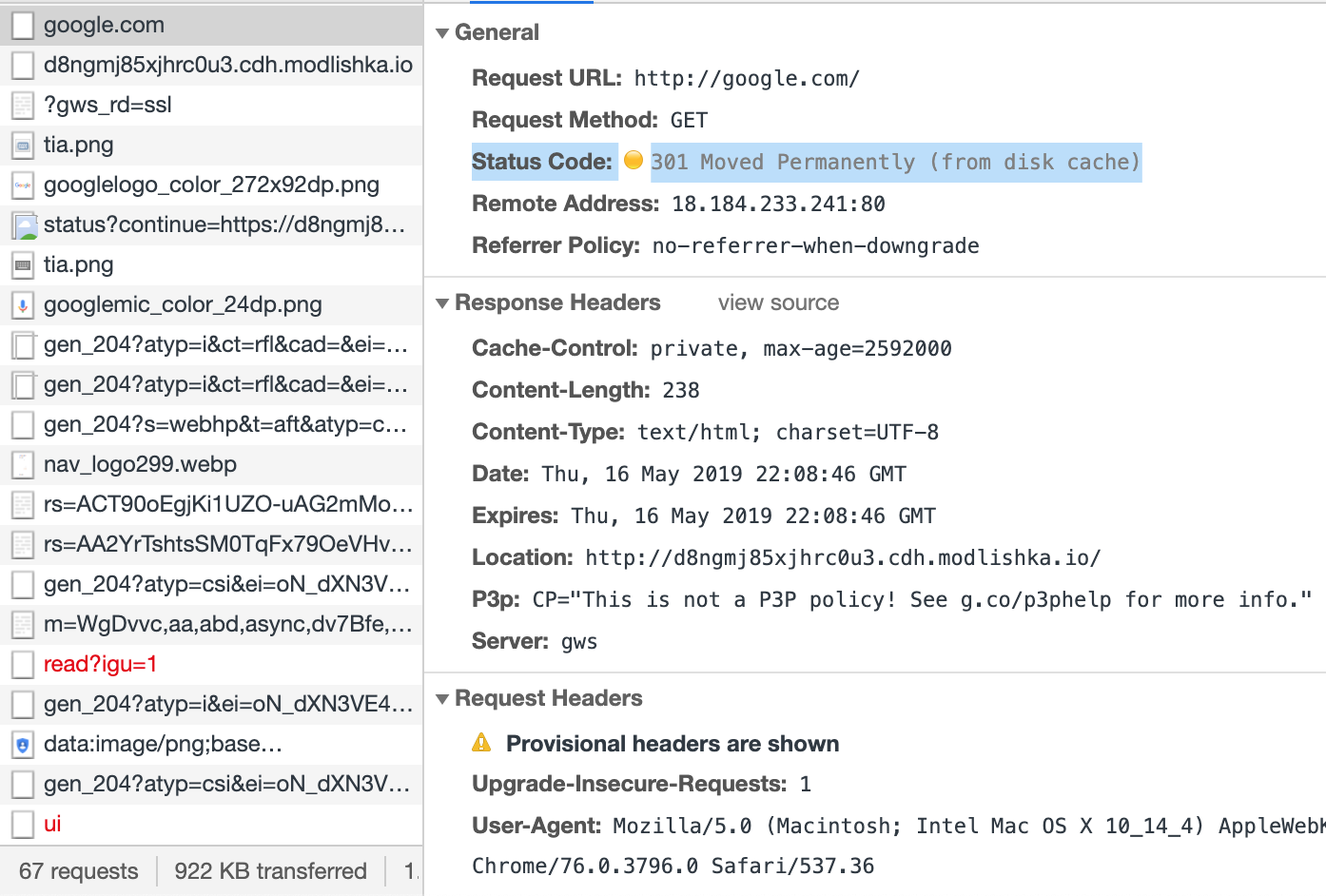Click 67 requests in status bar
This screenshot has width=1326, height=896.
click(78, 870)
